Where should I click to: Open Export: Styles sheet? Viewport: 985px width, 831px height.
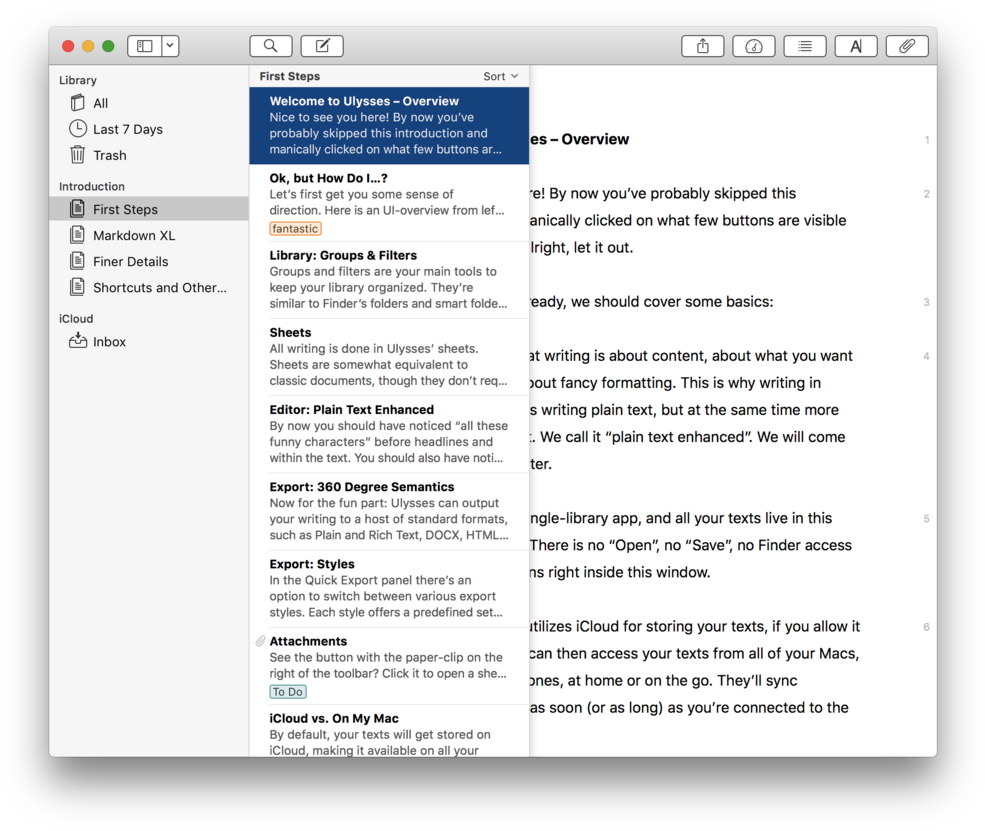[389, 589]
